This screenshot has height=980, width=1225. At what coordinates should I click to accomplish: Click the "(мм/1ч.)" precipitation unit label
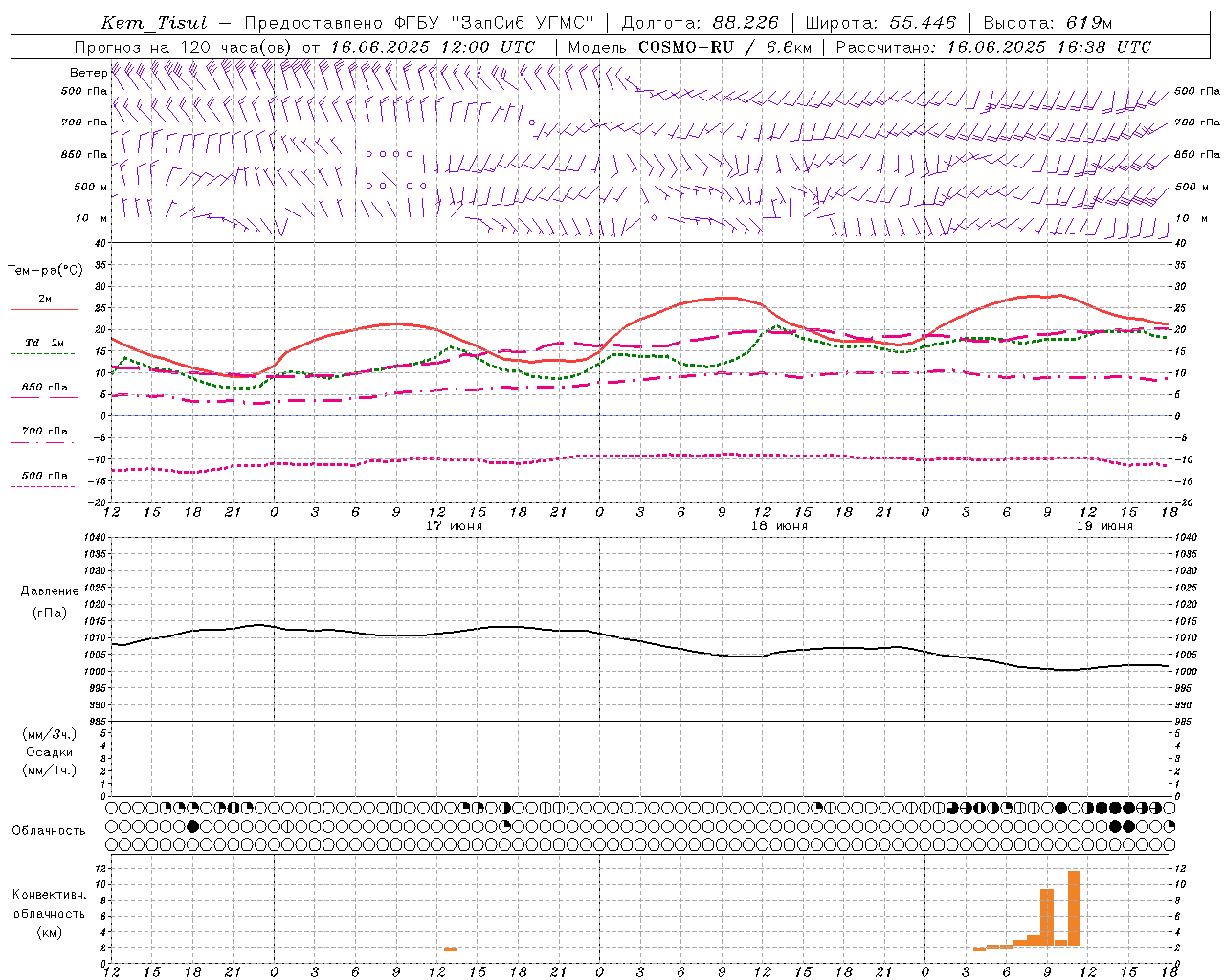click(x=50, y=770)
